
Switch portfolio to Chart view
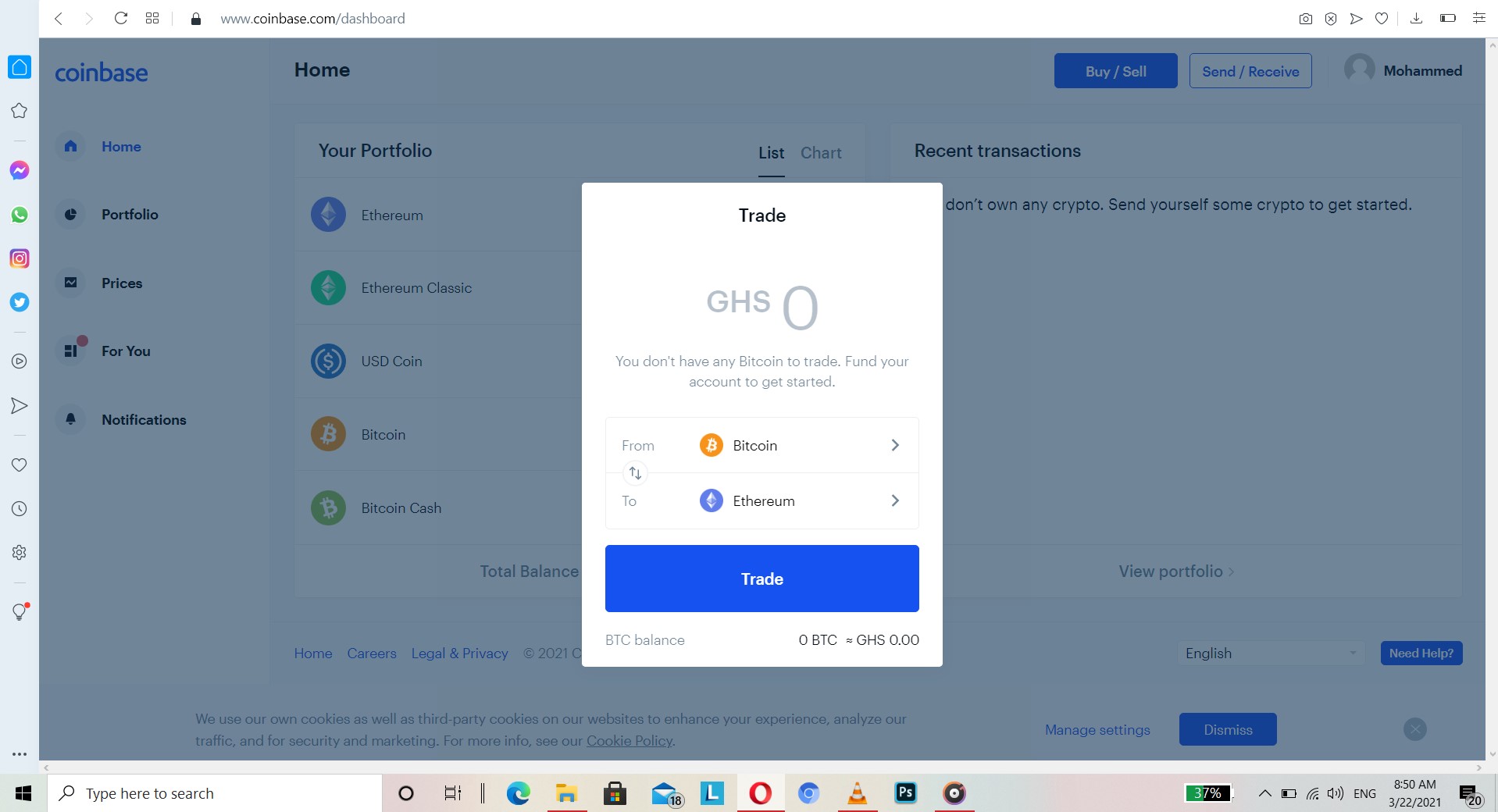pos(821,153)
